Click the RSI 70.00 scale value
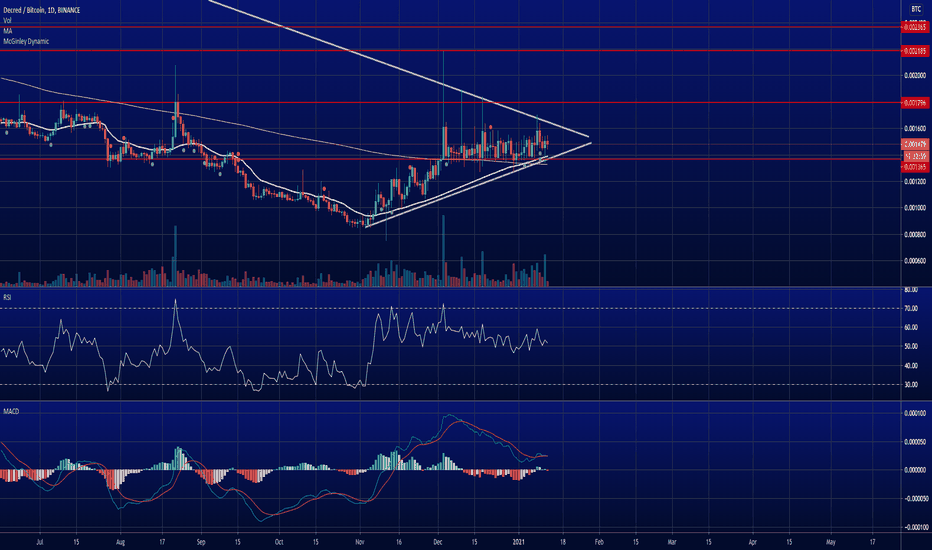Viewport: 932px width, 550px height. coord(911,308)
